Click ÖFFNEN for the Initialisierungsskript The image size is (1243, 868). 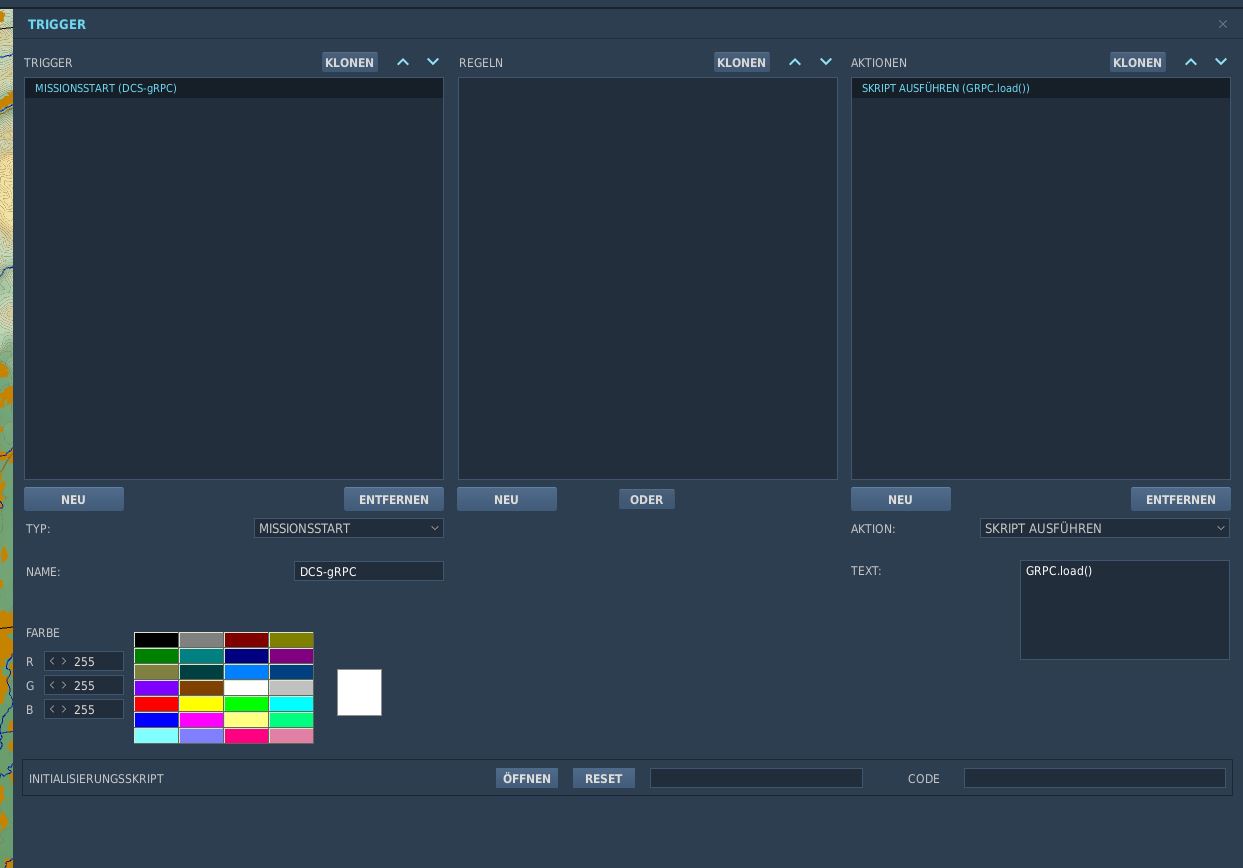pos(527,778)
